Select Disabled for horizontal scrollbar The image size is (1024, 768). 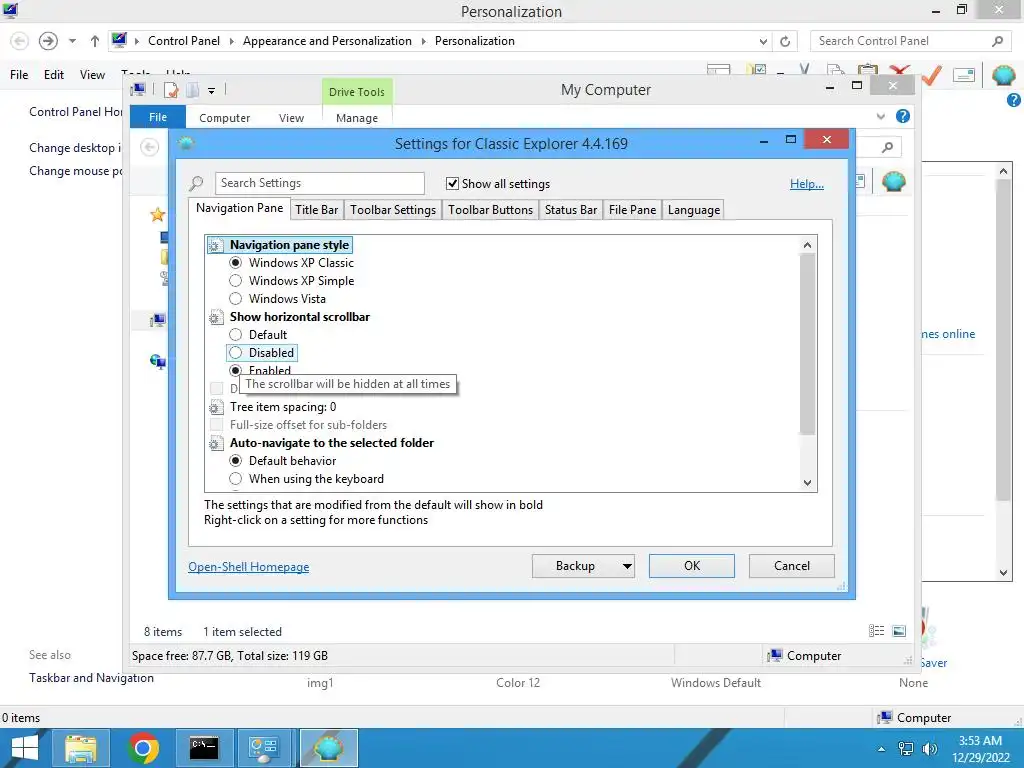pos(236,353)
